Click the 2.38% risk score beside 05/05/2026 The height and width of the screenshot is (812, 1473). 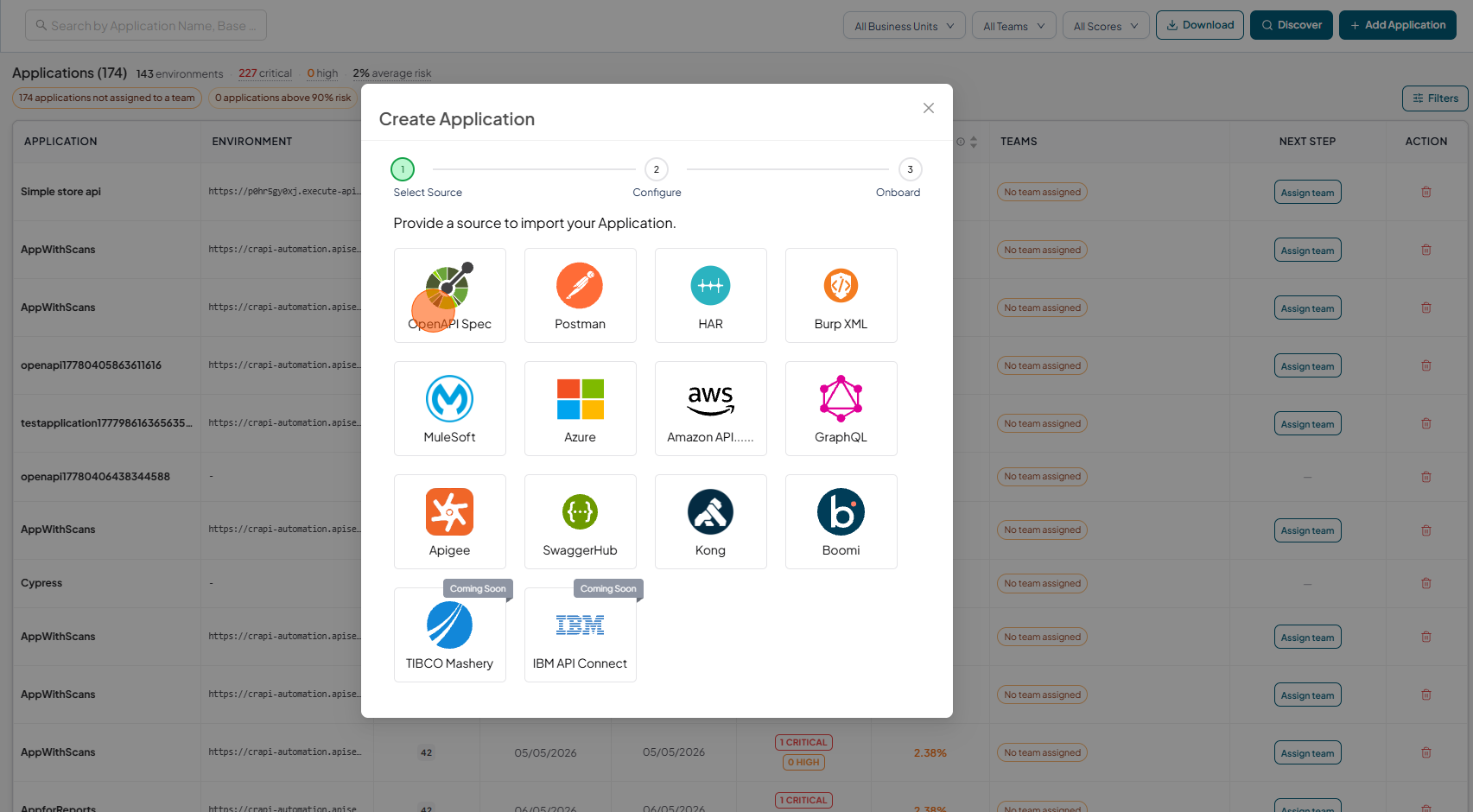pyautogui.click(x=930, y=753)
